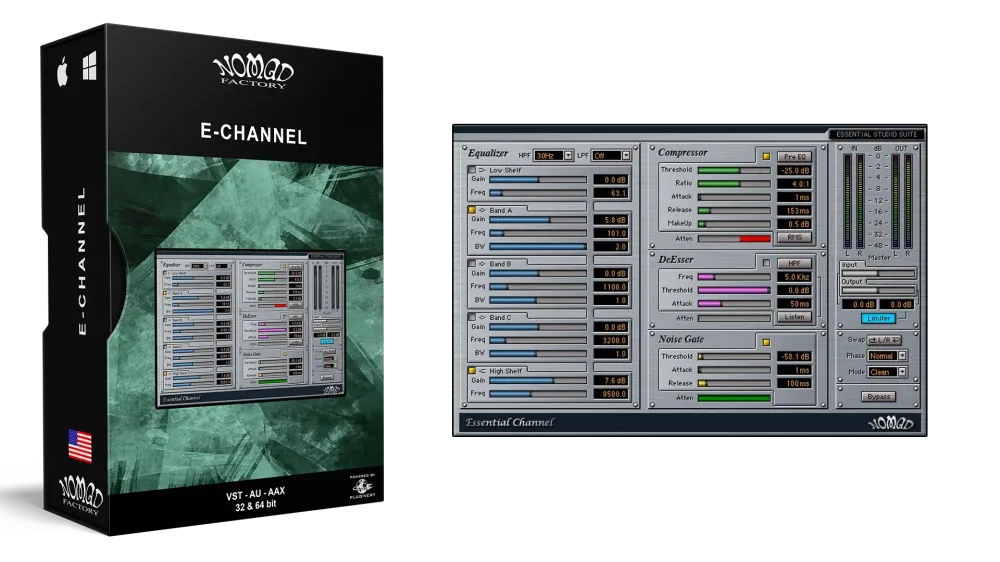Toggle the Noise Gate on/off indicator

(x=766, y=343)
